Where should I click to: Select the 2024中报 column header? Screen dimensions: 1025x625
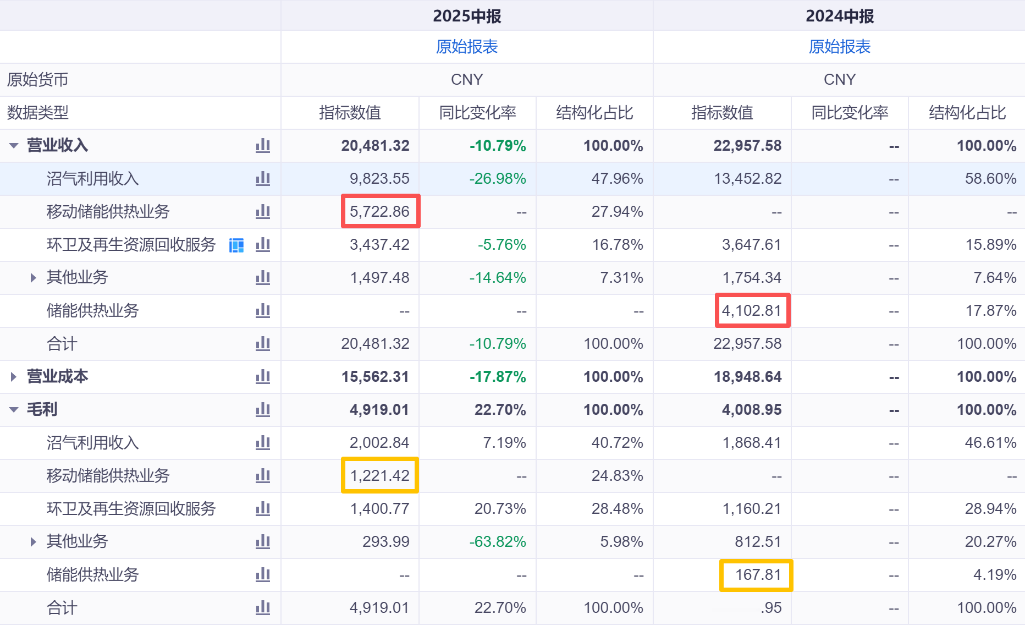pos(839,16)
